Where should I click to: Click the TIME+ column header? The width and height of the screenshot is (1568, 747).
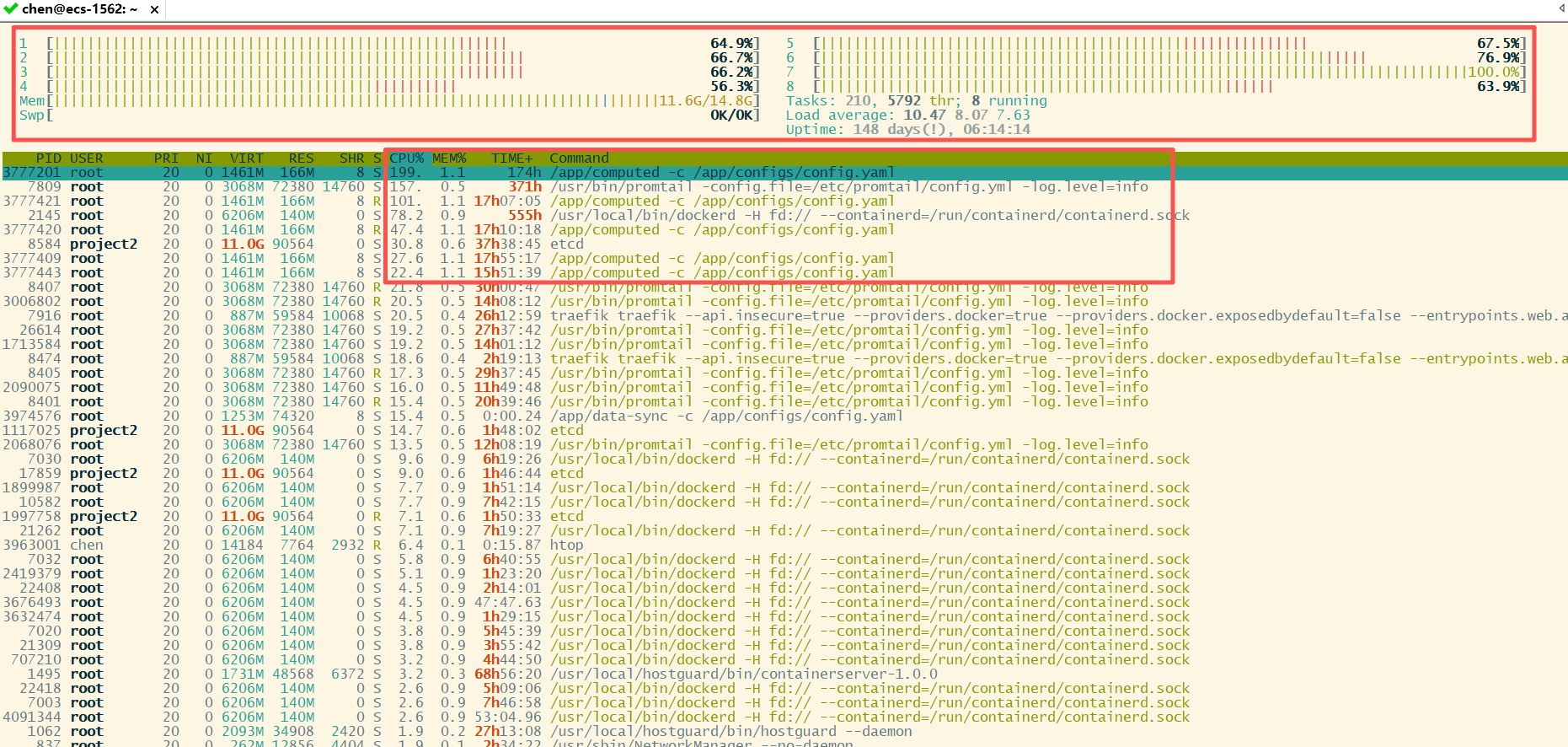(x=511, y=159)
